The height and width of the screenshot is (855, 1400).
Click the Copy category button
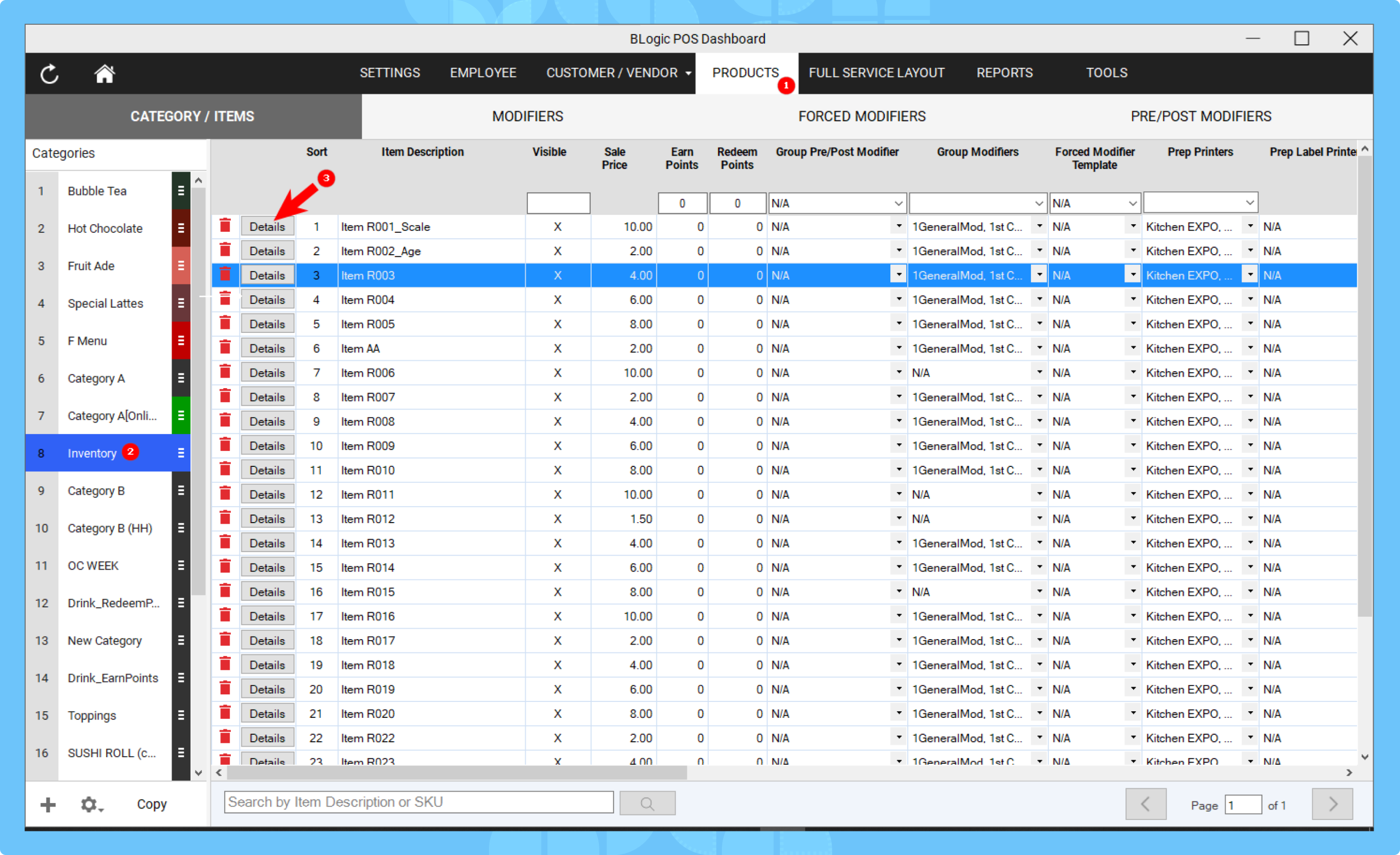point(151,804)
